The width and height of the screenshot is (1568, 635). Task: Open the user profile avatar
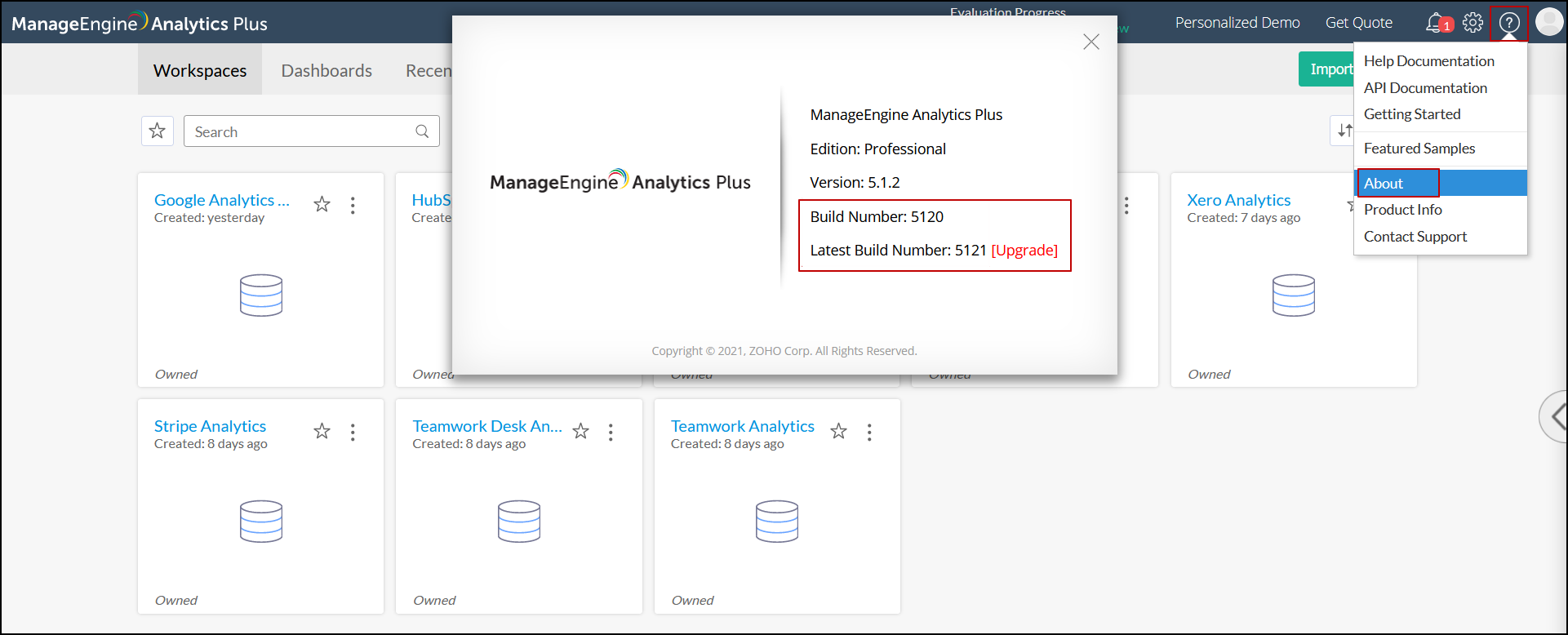point(1548,22)
